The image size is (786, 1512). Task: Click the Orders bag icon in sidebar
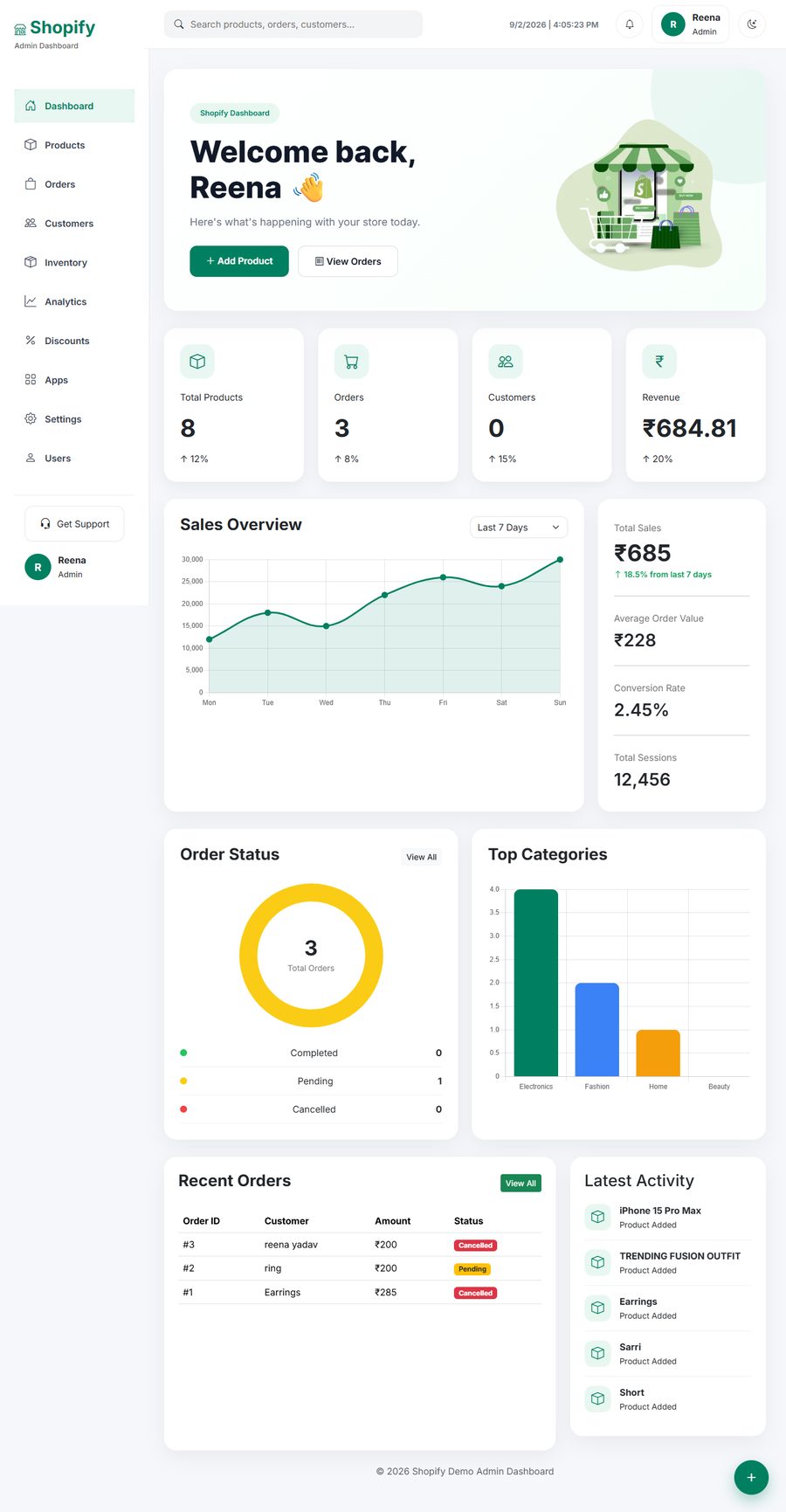[31, 184]
